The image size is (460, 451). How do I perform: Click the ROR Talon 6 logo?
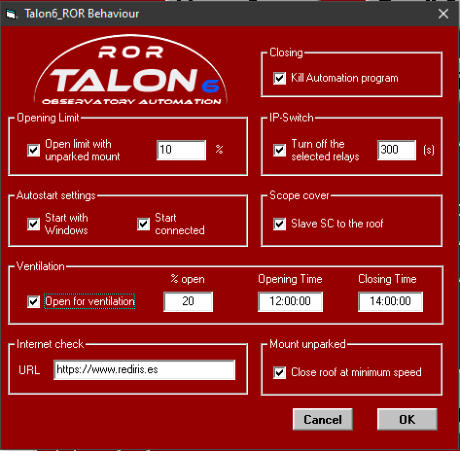131,70
